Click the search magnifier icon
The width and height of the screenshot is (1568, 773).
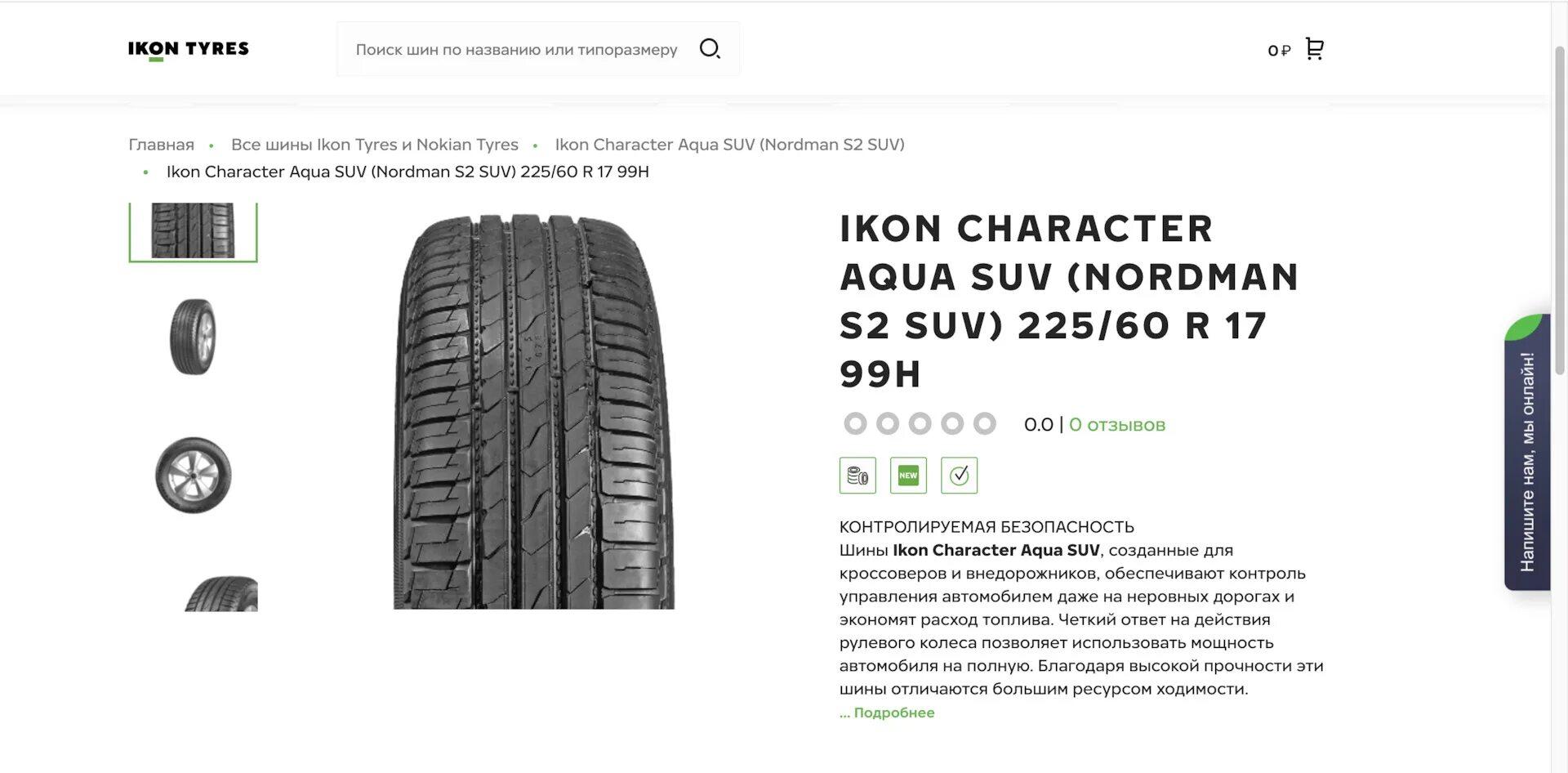[710, 49]
